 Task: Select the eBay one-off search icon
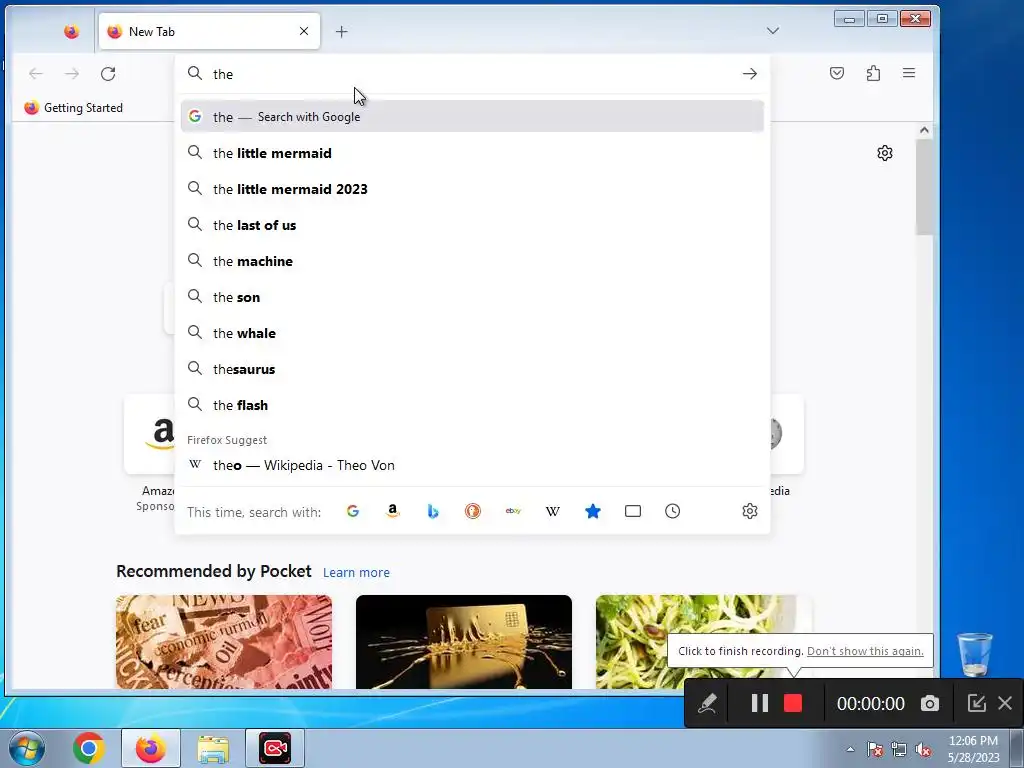pos(513,511)
